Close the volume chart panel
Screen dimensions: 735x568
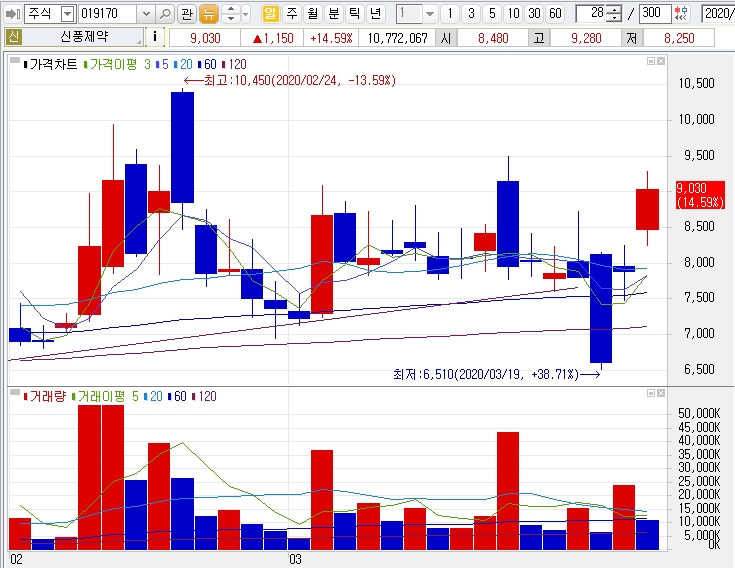click(660, 393)
